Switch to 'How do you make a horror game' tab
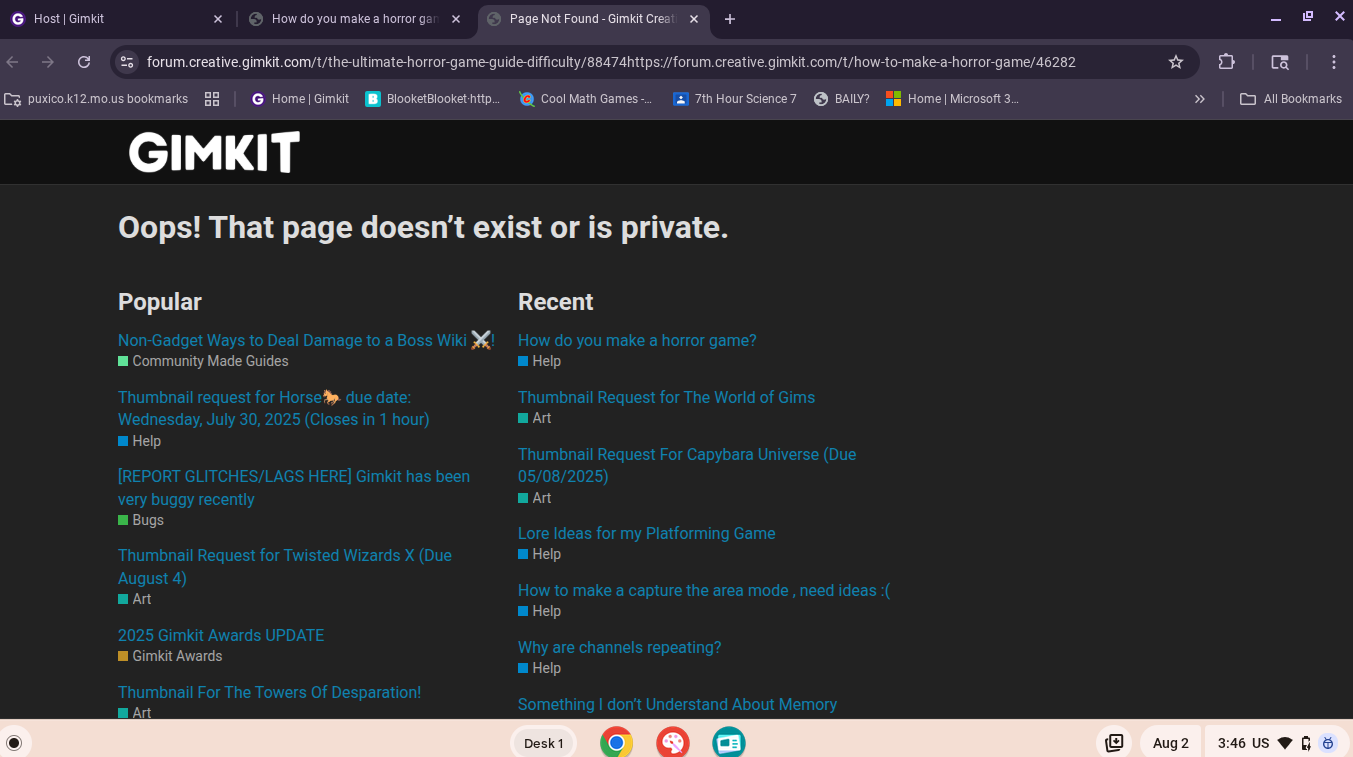The height and width of the screenshot is (757, 1353). pyautogui.click(x=350, y=19)
